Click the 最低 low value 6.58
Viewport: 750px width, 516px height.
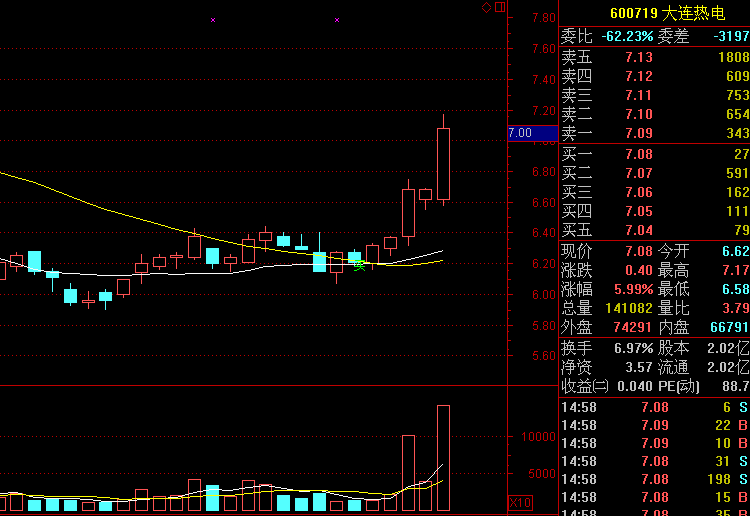[x=736, y=289]
